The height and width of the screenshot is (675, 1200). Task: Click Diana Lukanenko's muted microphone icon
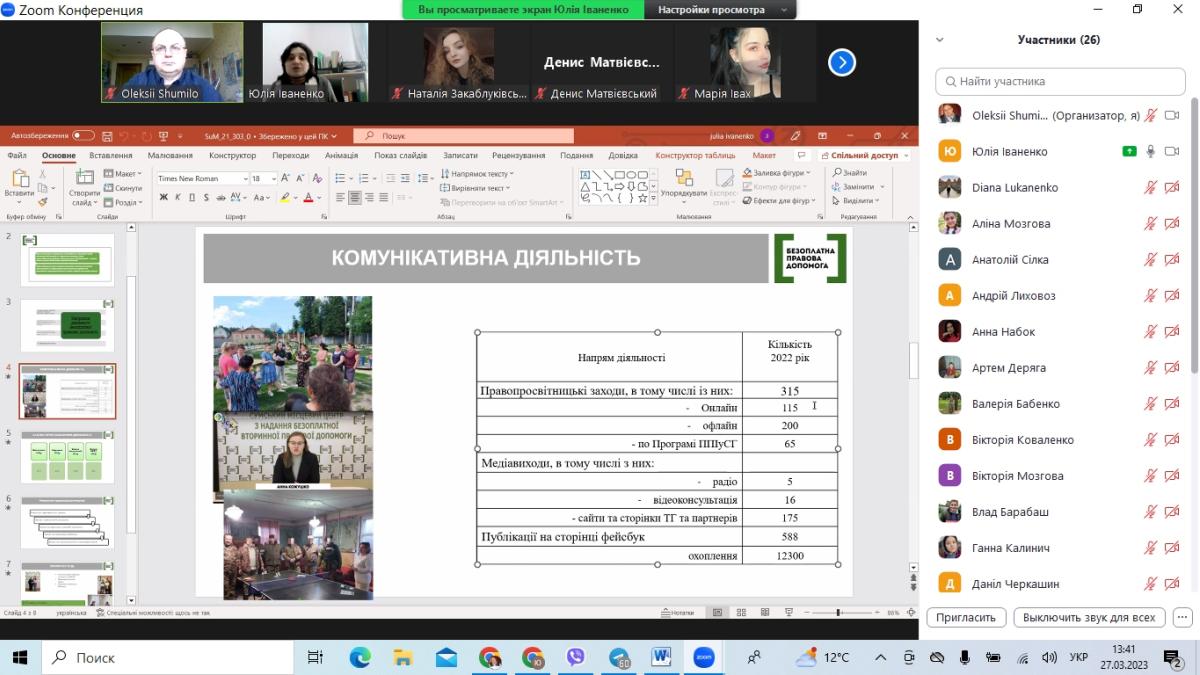point(1151,187)
